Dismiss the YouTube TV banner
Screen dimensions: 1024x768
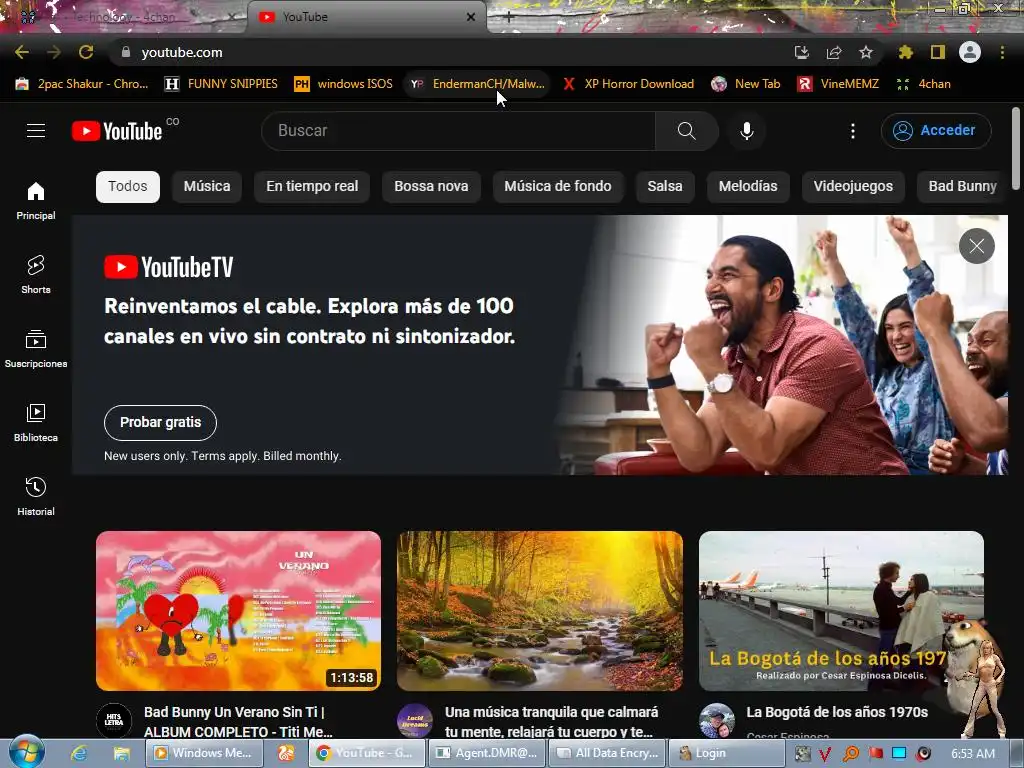pos(976,246)
